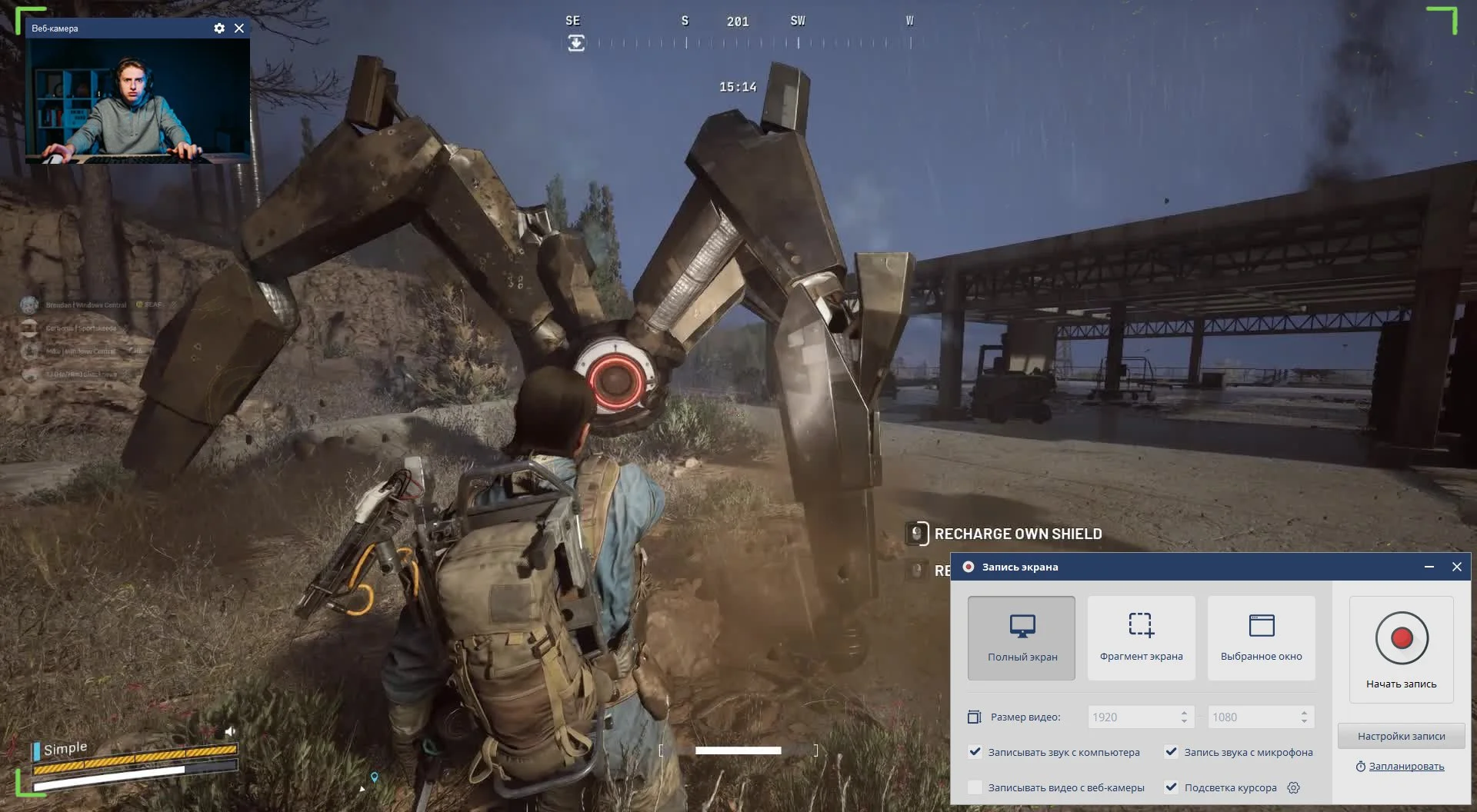Screen dimensions: 1477x812
Task: Toggle Подсветка курсора checkbox
Action: (1172, 787)
